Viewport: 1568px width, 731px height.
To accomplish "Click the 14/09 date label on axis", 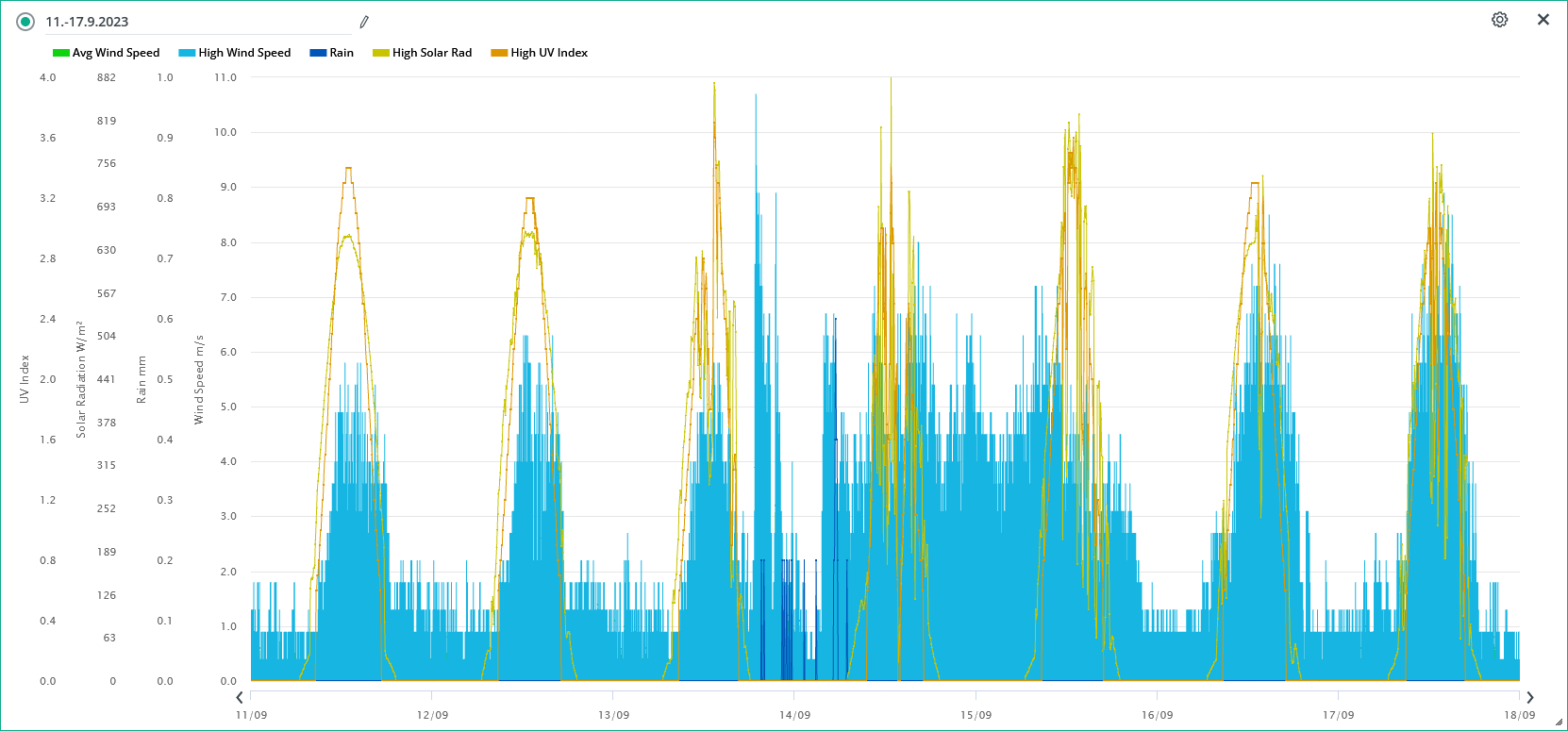I will click(x=794, y=715).
